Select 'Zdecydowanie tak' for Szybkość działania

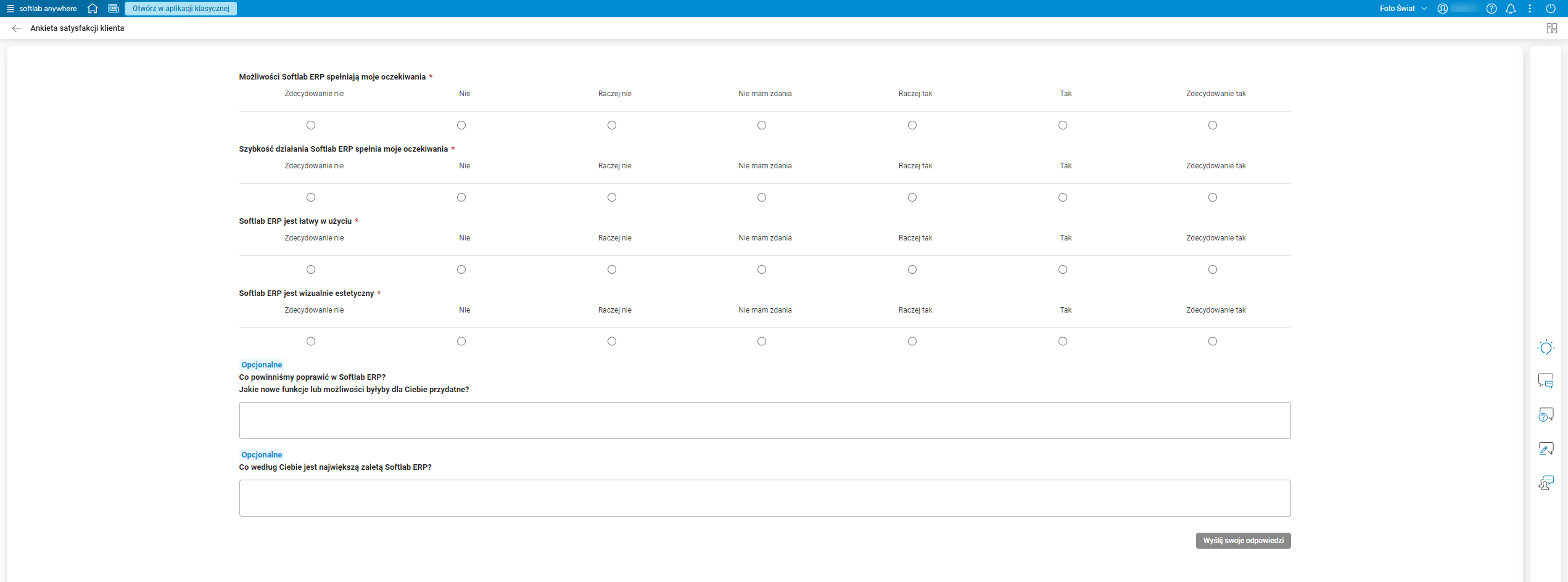click(1213, 197)
